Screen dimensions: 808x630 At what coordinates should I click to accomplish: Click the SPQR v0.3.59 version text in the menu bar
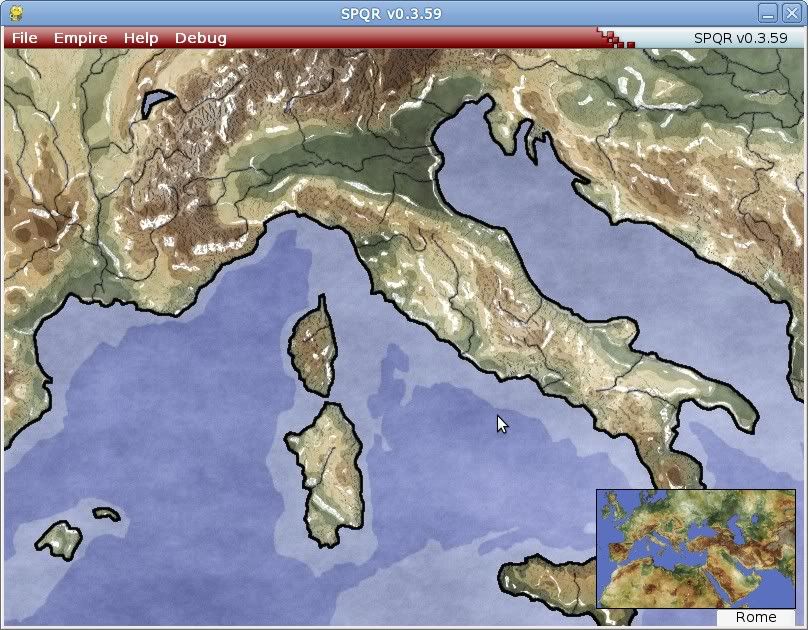(740, 38)
